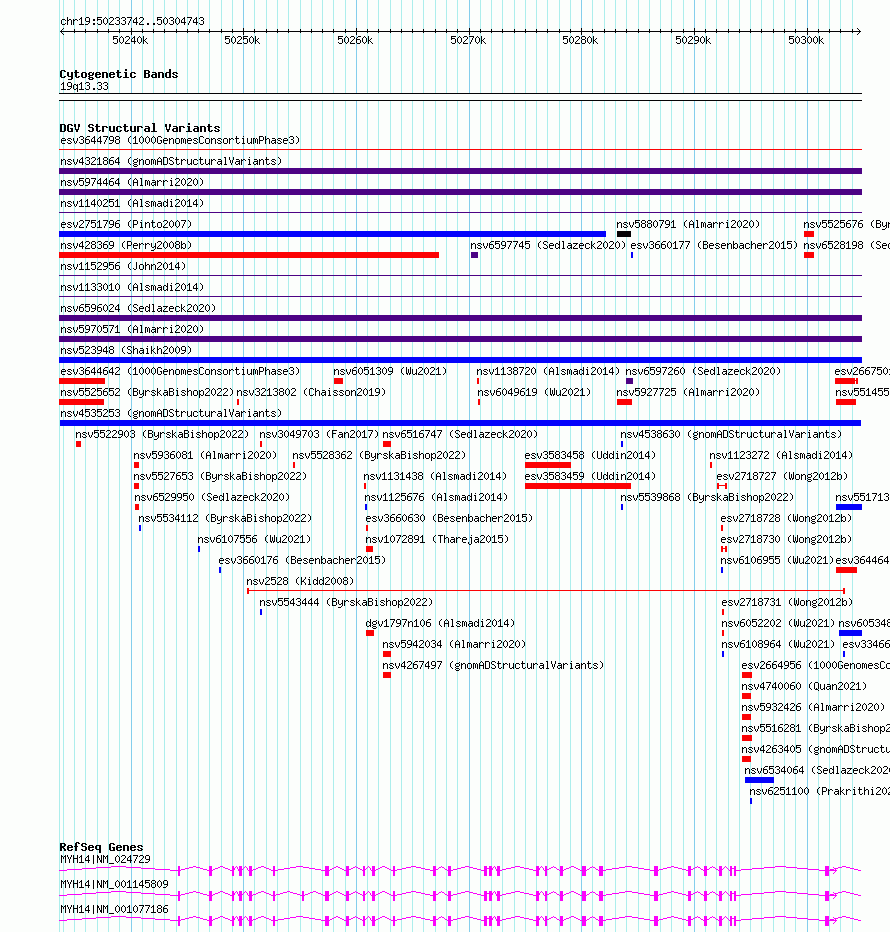Click nsv6049619 (Wu2021) label
The height and width of the screenshot is (932, 890).
click(534, 392)
